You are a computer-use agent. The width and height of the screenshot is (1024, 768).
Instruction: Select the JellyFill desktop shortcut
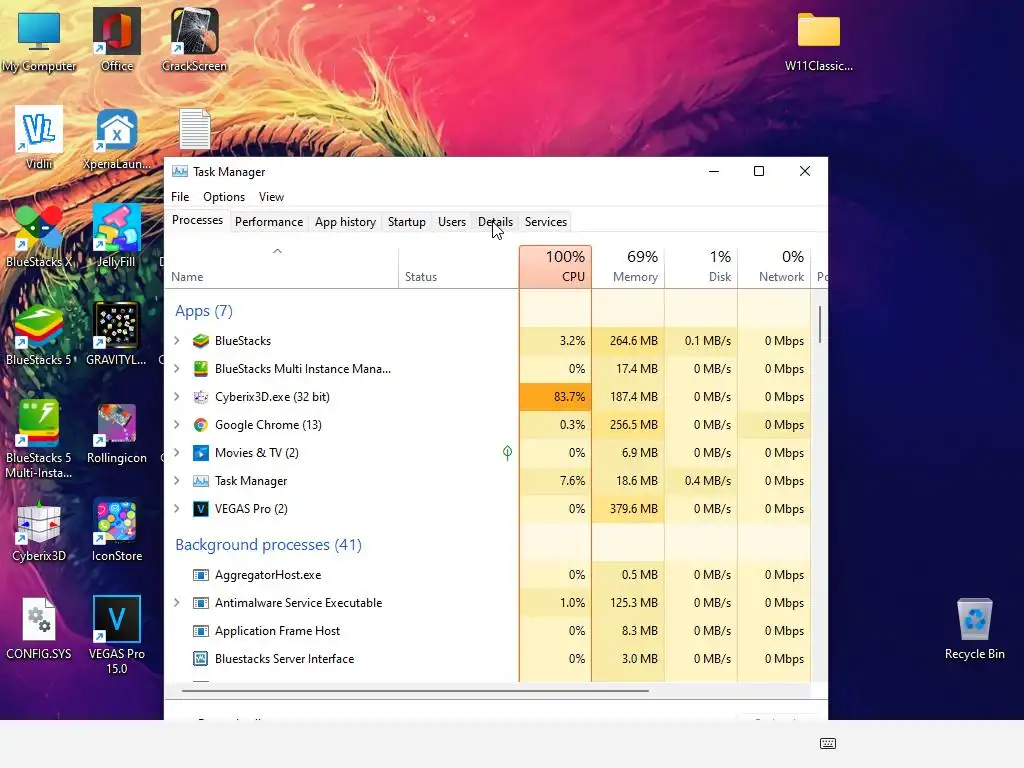pyautogui.click(x=117, y=236)
